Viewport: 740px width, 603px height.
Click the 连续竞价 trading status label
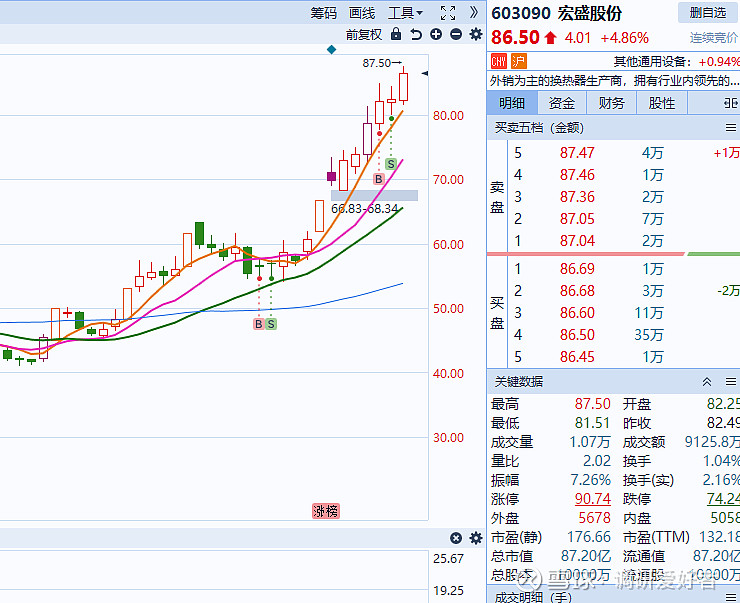coord(714,38)
